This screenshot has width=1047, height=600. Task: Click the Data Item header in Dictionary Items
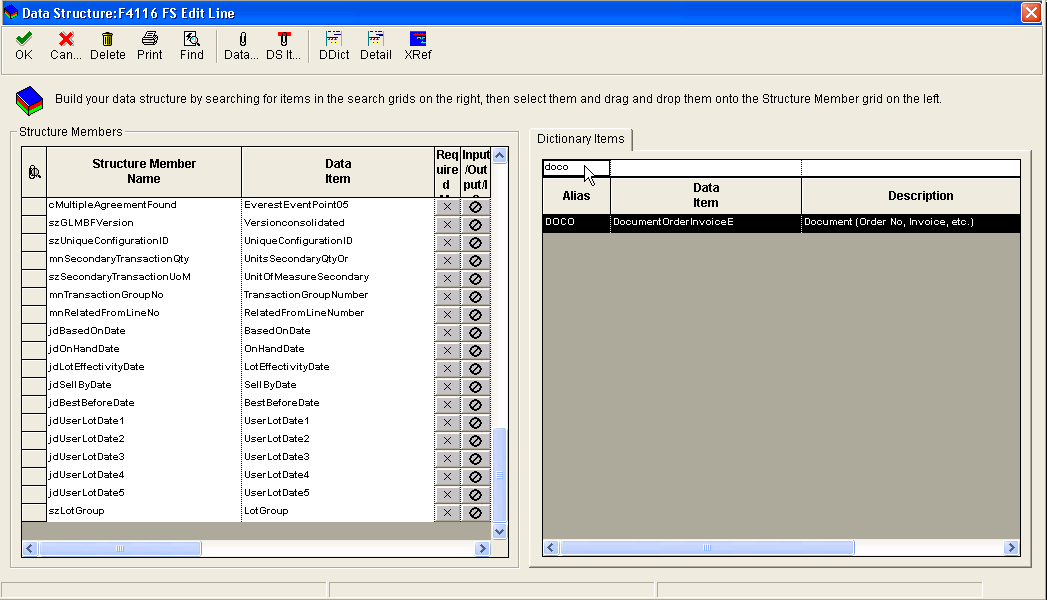[x=706, y=196]
